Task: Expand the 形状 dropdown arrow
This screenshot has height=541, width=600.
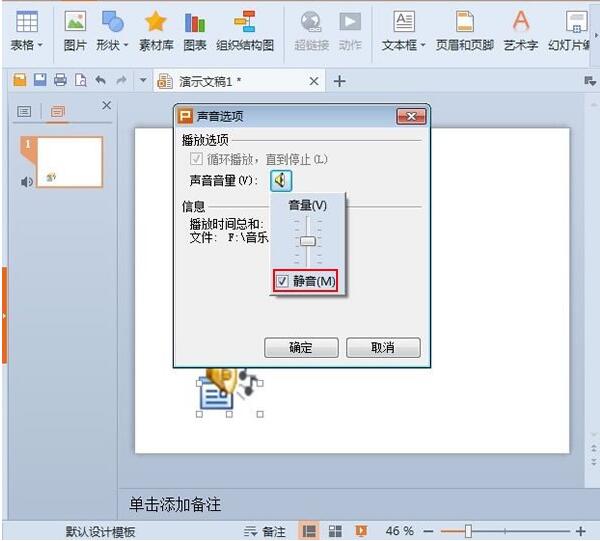Action: [x=126, y=45]
